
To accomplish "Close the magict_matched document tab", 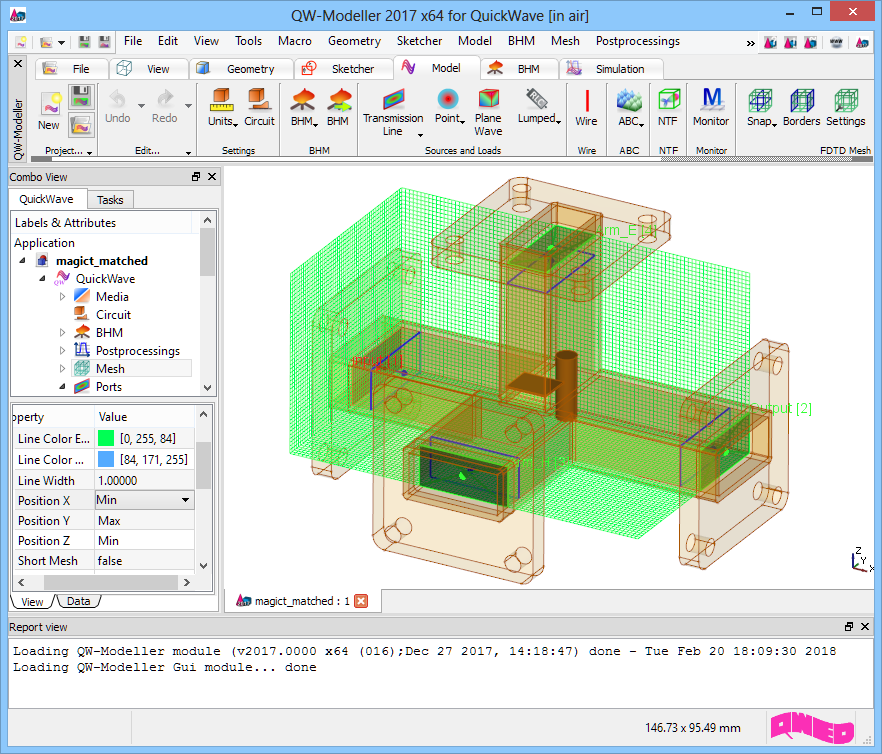I will [x=362, y=601].
